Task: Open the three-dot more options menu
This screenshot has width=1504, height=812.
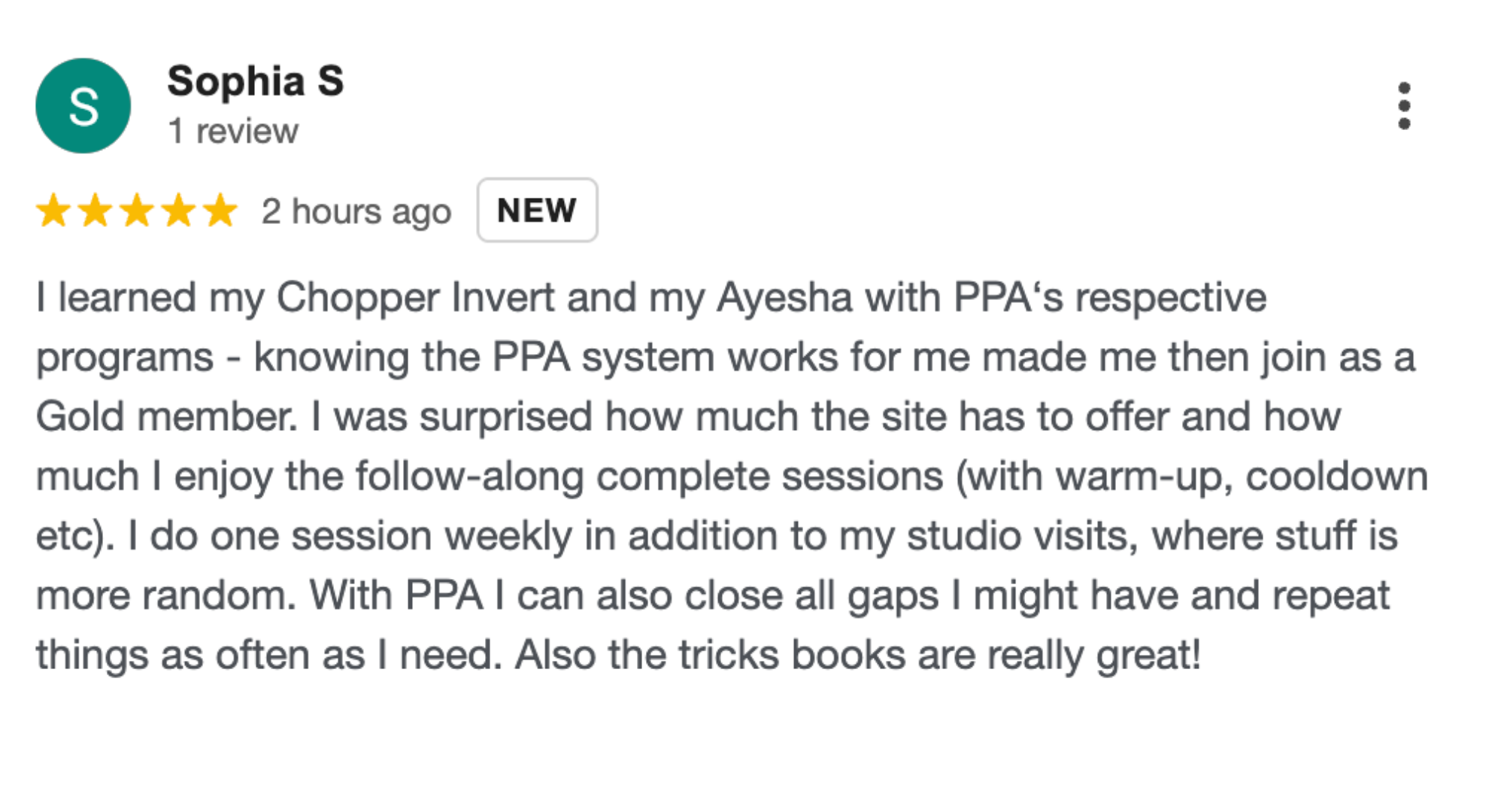Action: coord(1403,106)
